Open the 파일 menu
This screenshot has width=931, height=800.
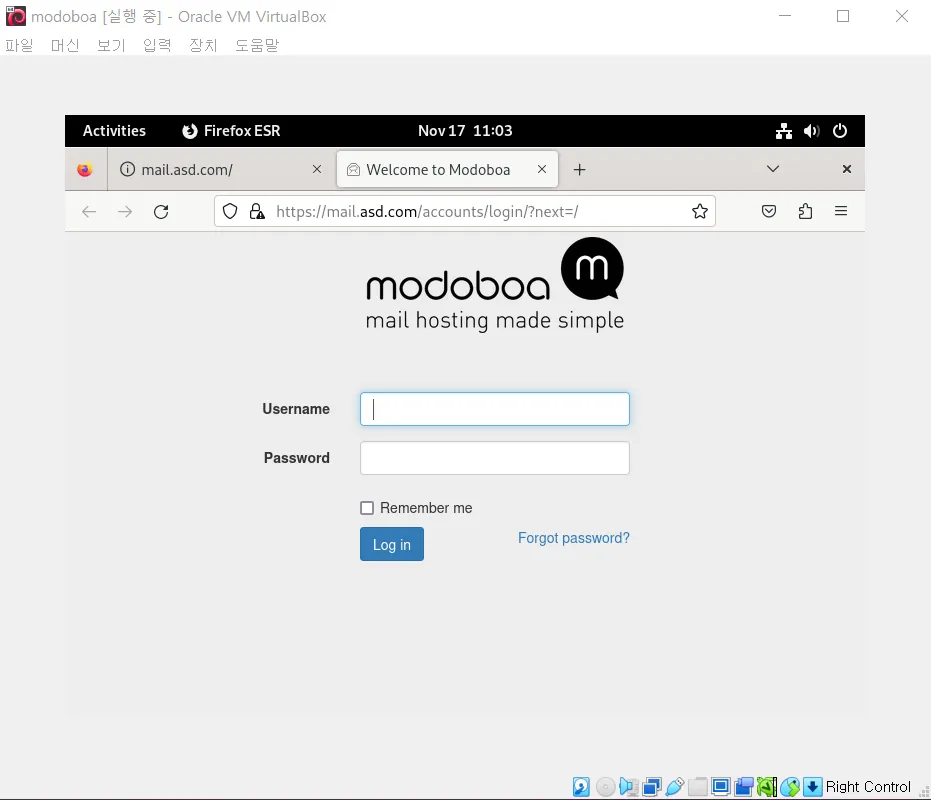click(x=19, y=45)
